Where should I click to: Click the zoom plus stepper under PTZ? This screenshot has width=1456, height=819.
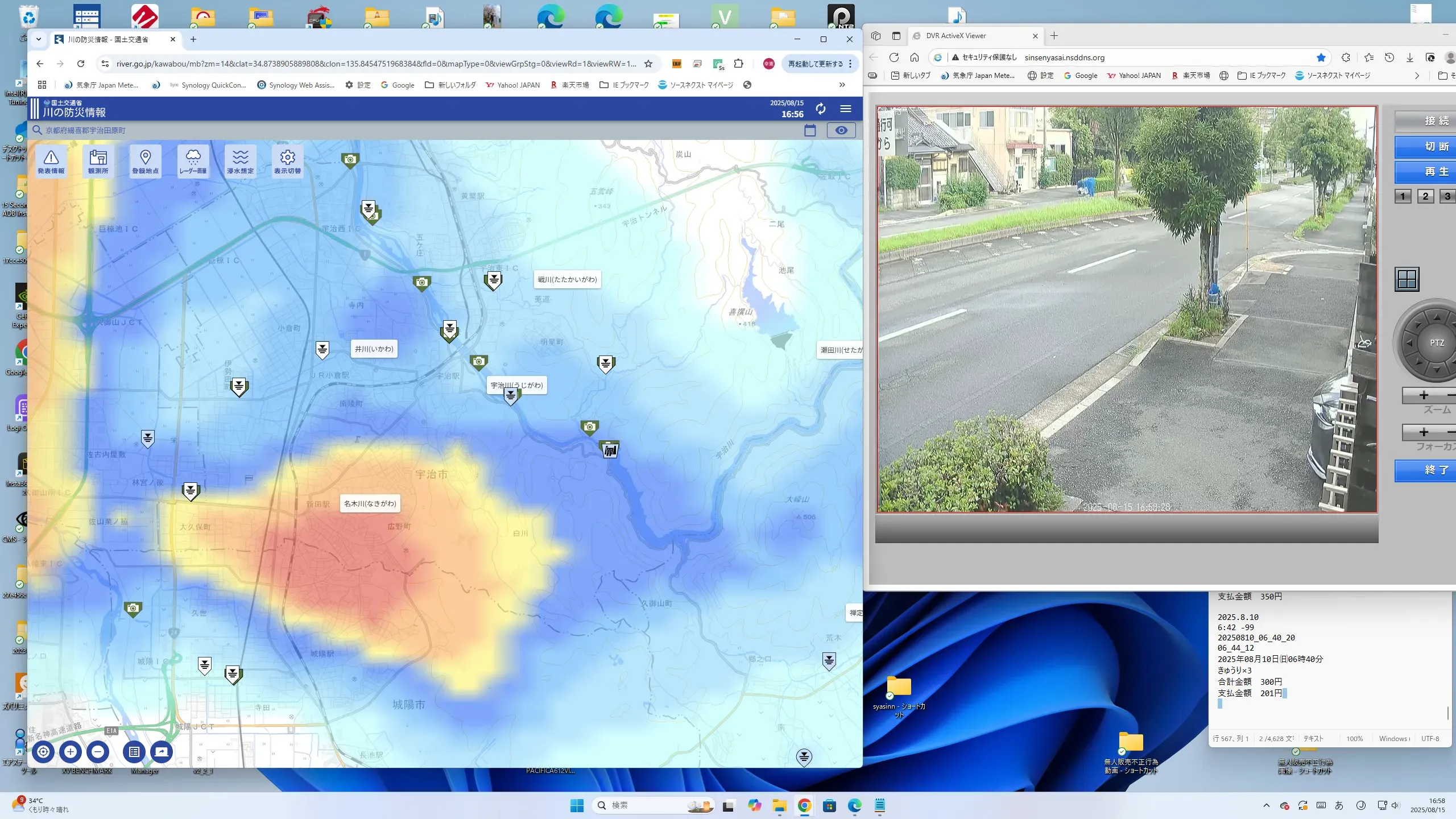coord(1424,395)
